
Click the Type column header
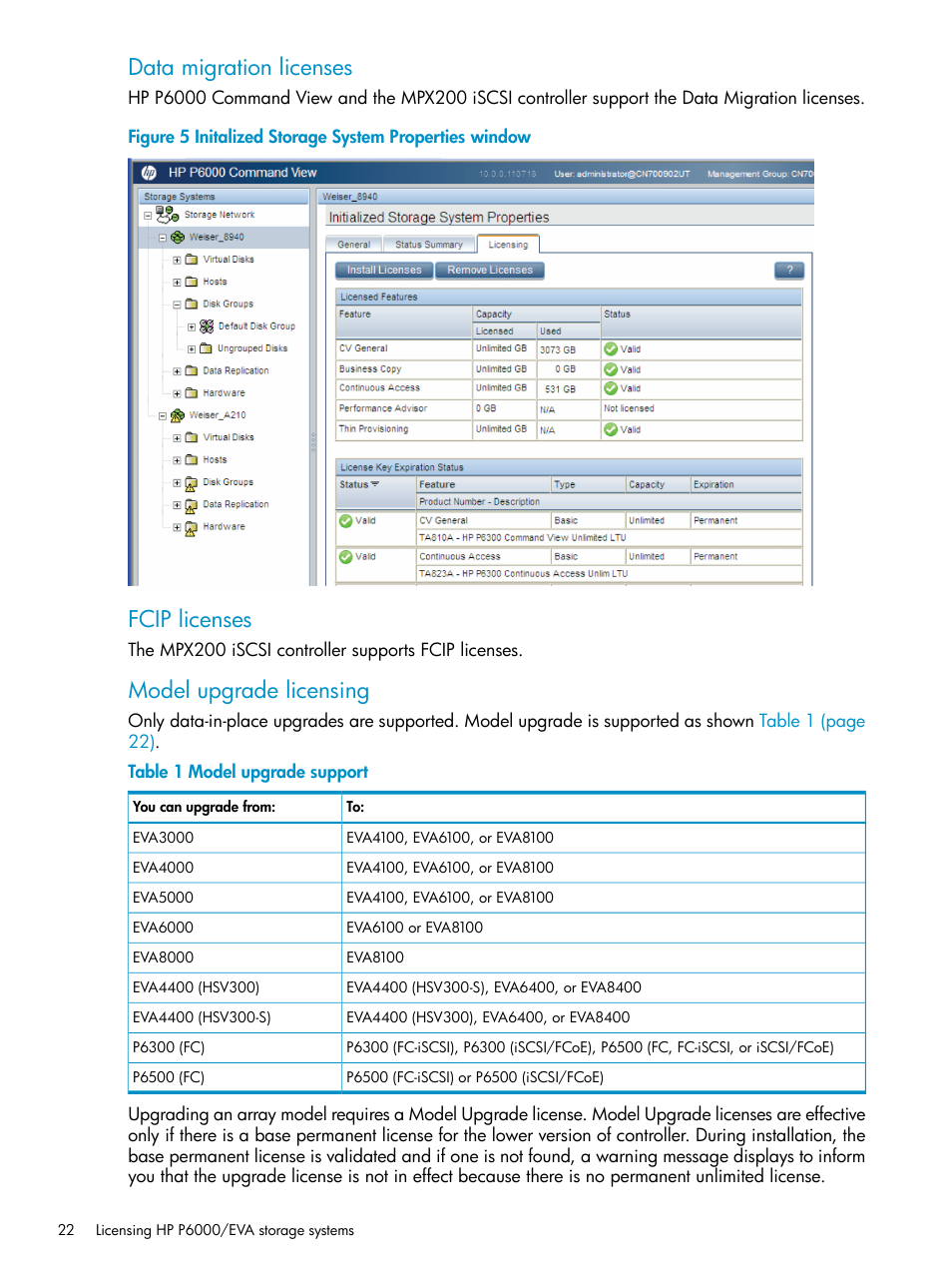tap(589, 484)
